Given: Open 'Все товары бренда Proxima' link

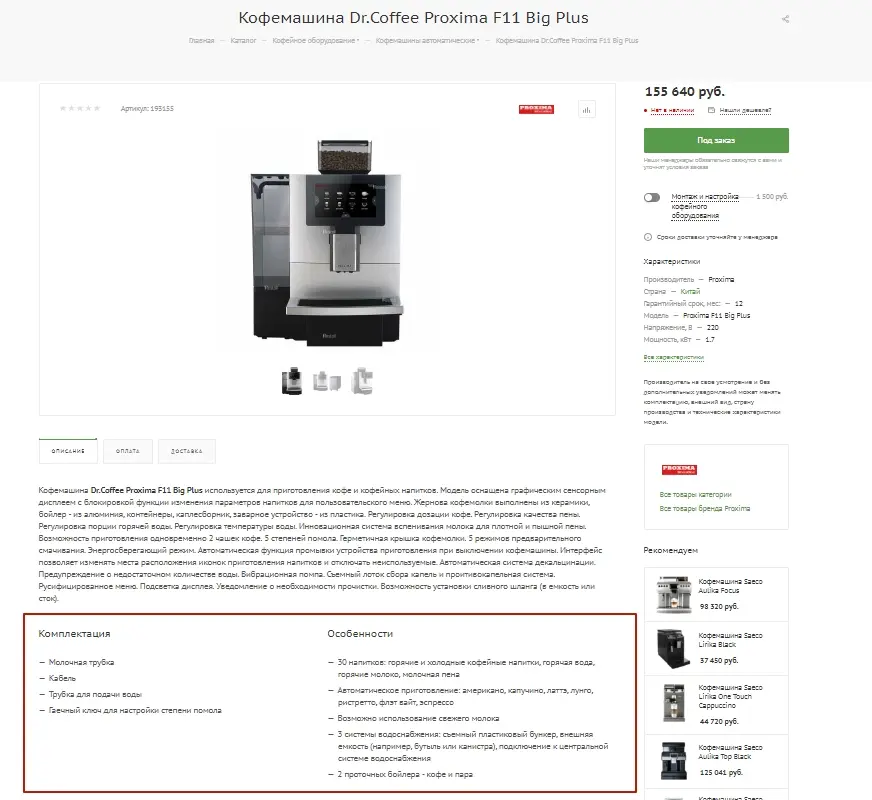Looking at the screenshot, I should (705, 509).
